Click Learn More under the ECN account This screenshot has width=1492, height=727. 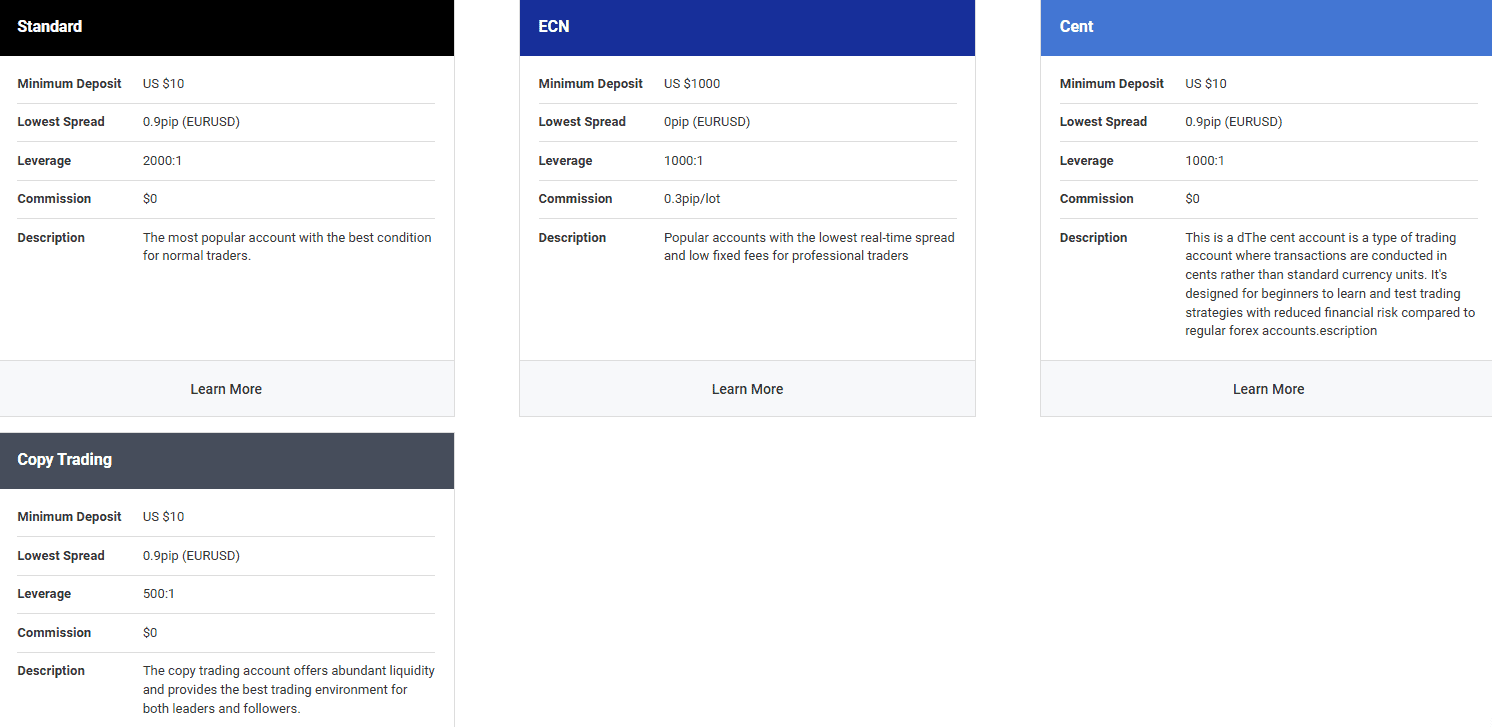point(747,388)
